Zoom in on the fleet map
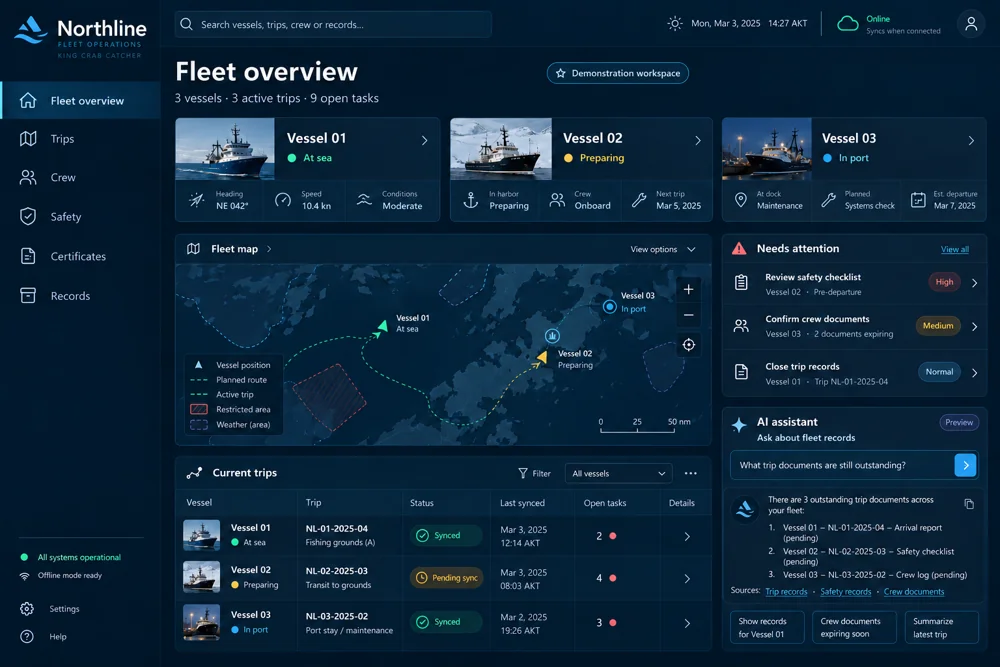The width and height of the screenshot is (1000, 667). 689,290
